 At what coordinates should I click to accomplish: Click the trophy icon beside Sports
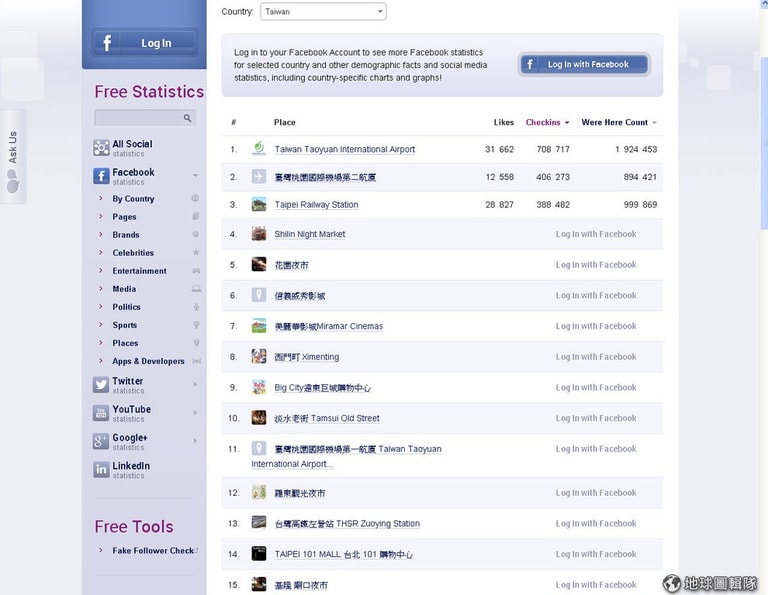[x=196, y=325]
